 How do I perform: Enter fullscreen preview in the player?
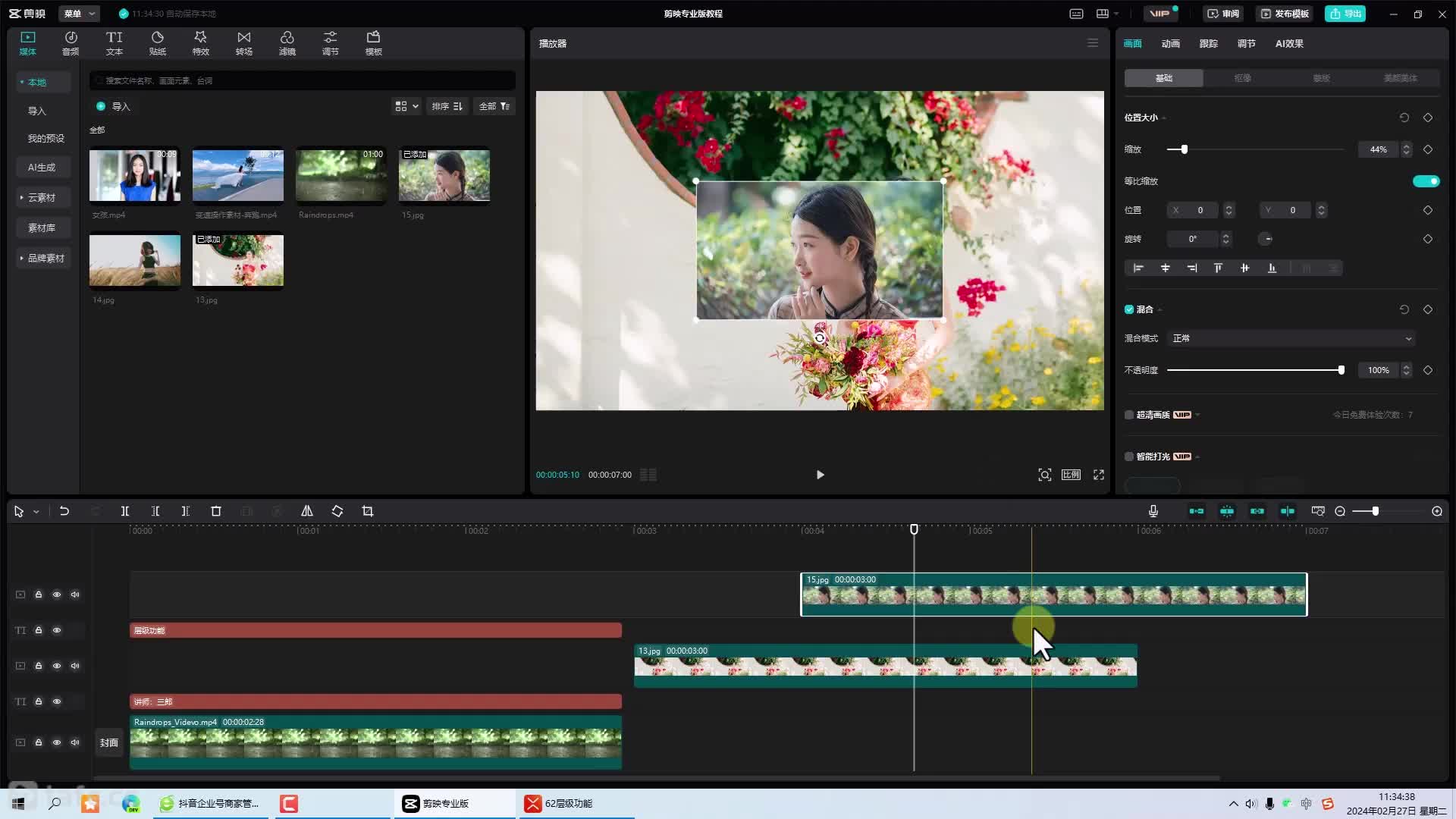(x=1099, y=475)
